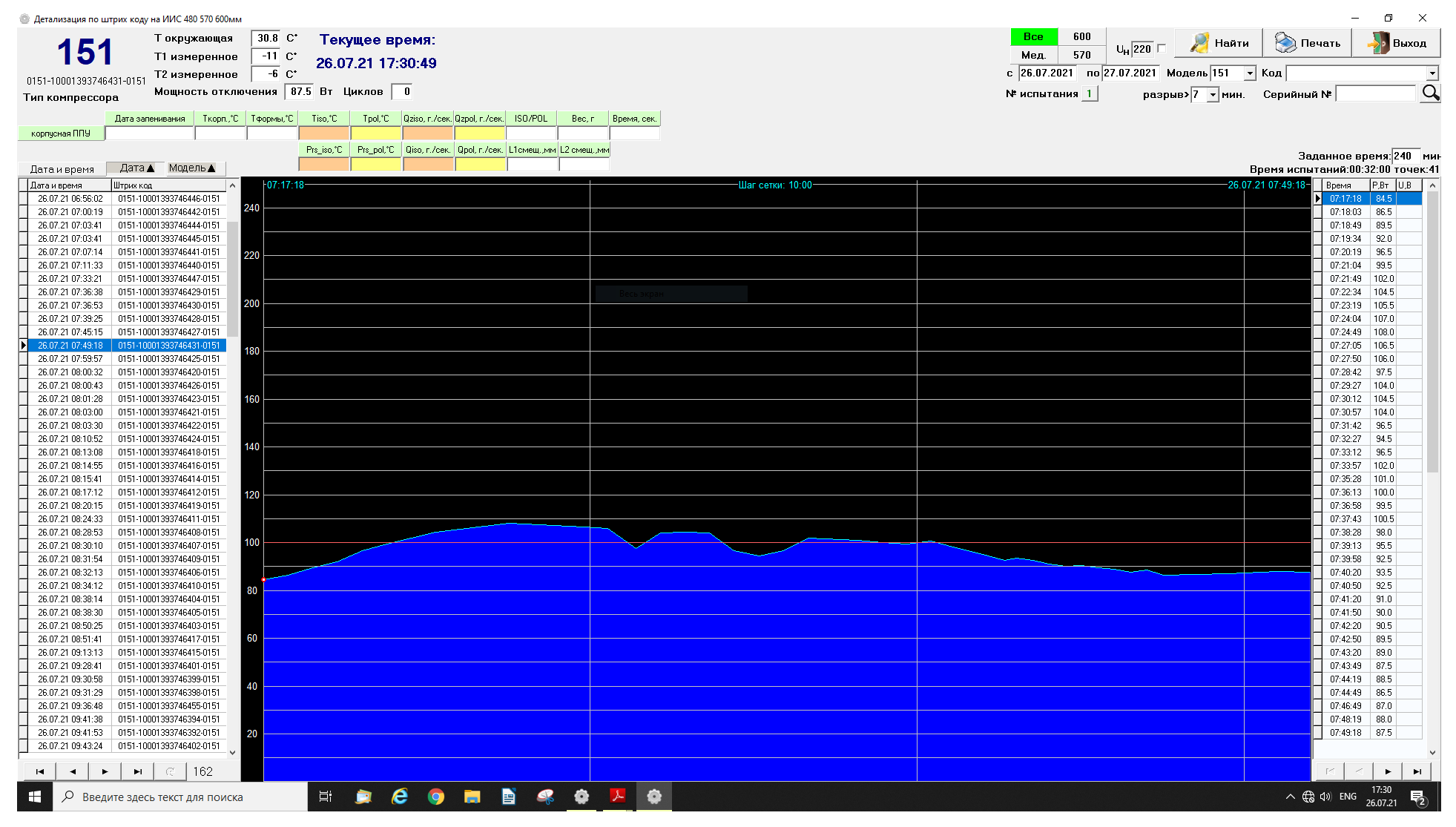Click the Печать printer button

(1308, 43)
